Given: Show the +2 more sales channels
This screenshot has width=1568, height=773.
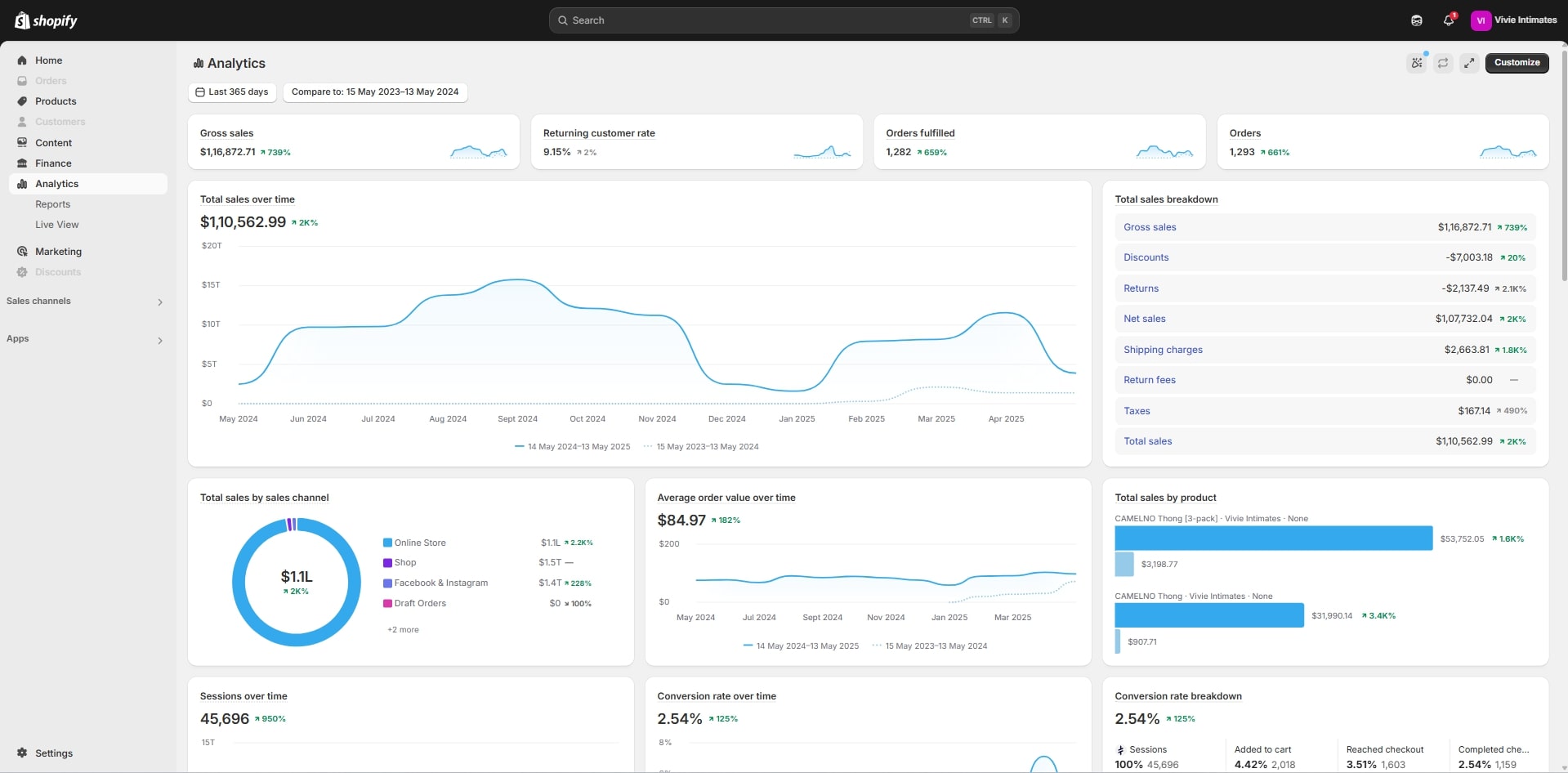Looking at the screenshot, I should coord(403,630).
